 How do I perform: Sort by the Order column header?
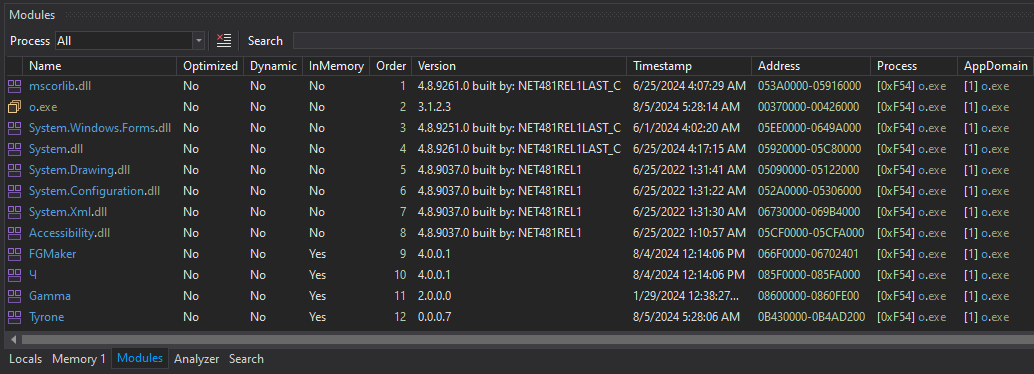391,66
